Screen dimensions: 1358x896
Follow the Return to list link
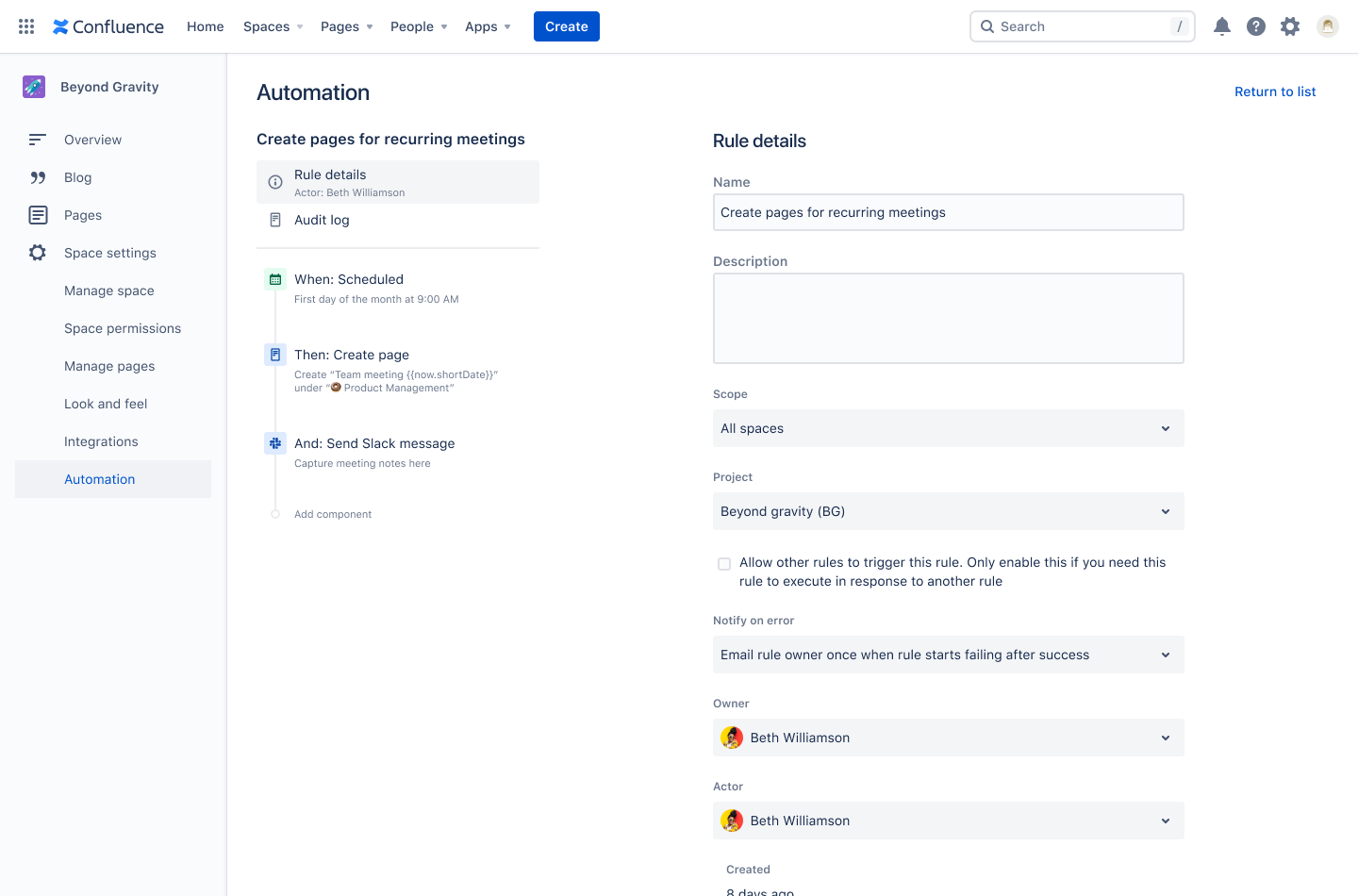coord(1275,91)
